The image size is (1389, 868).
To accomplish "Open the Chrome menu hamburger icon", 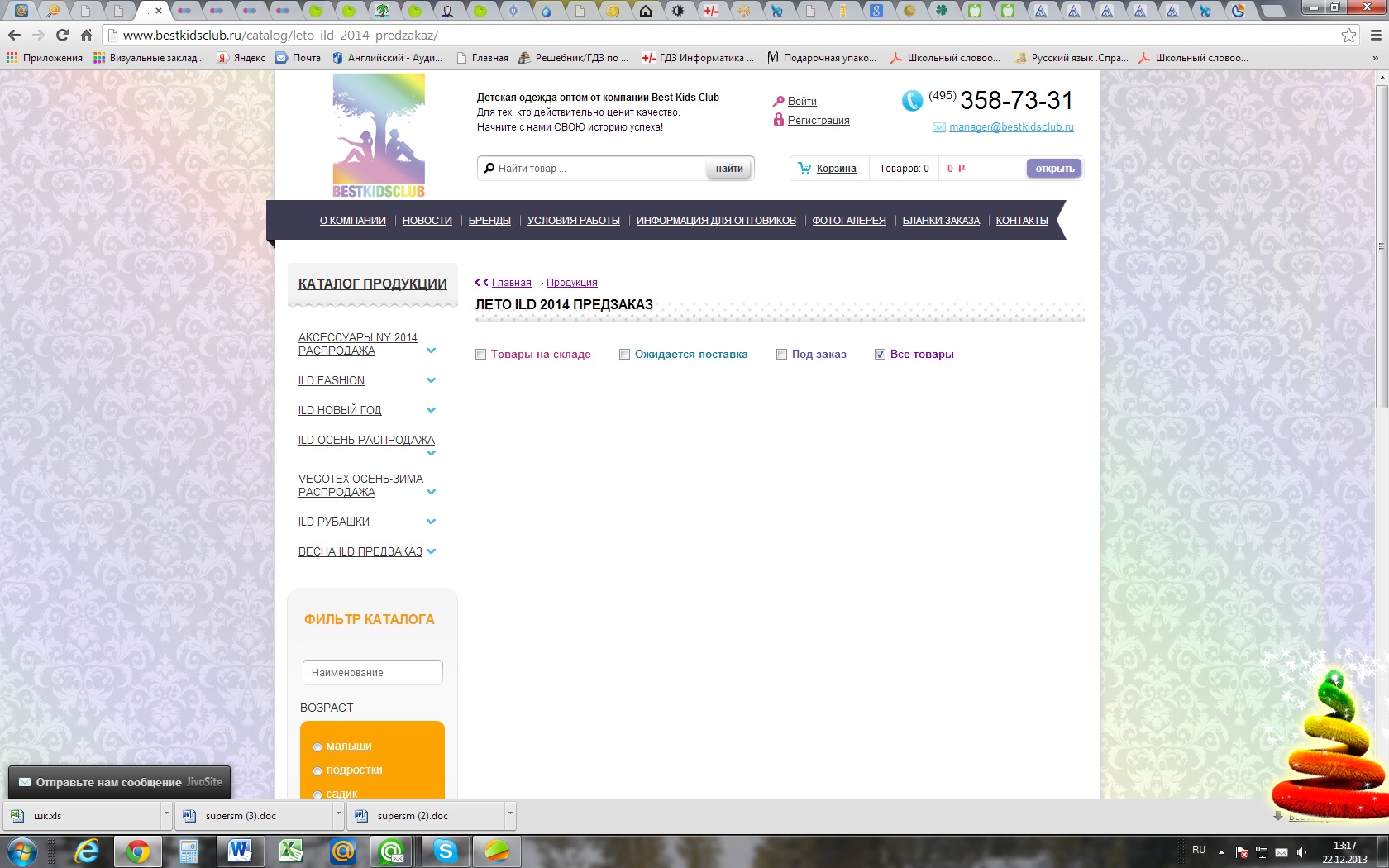I will click(x=1376, y=35).
